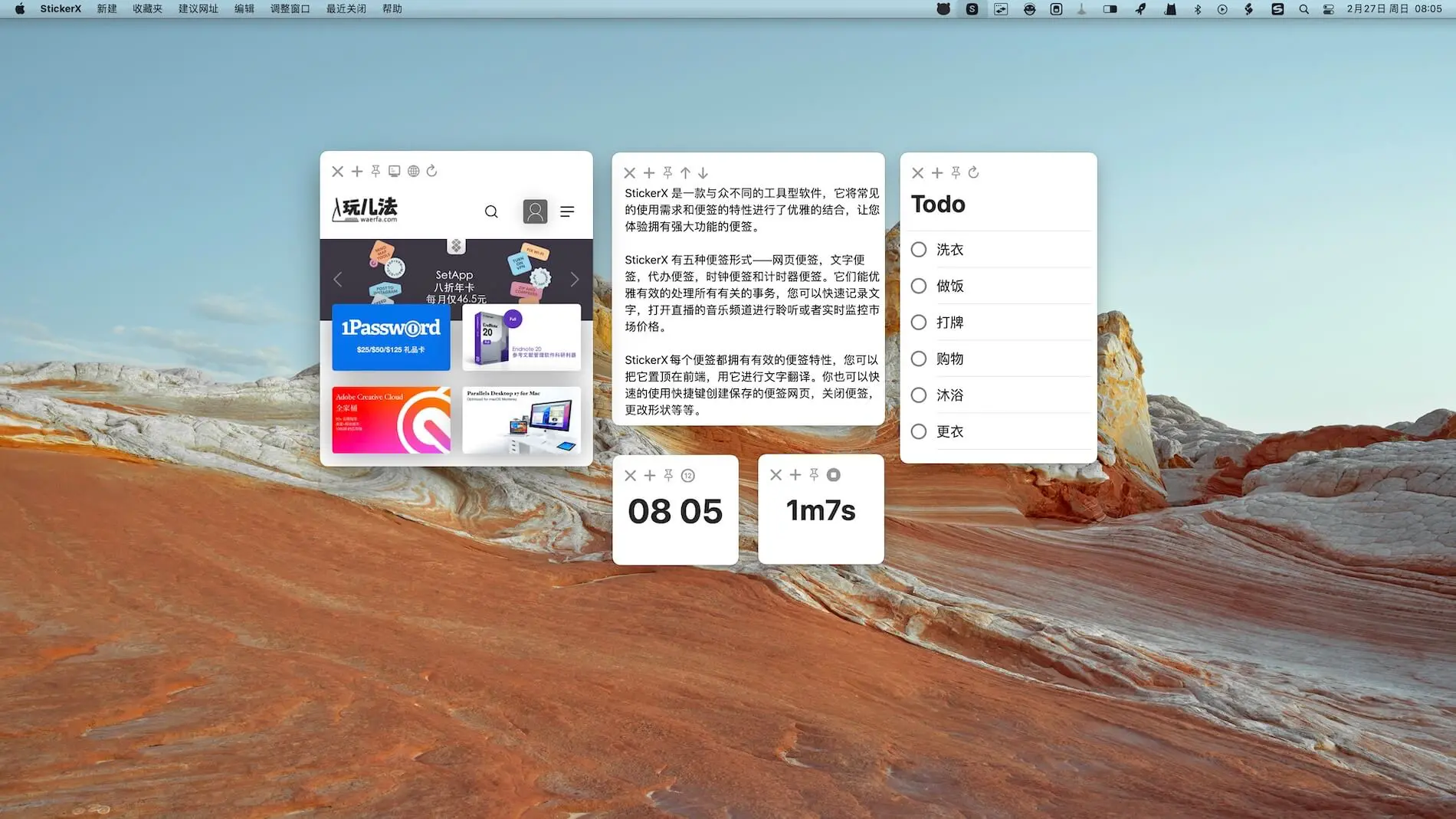Close the Todo sticker
Viewport: 1456px width, 819px height.
point(918,172)
